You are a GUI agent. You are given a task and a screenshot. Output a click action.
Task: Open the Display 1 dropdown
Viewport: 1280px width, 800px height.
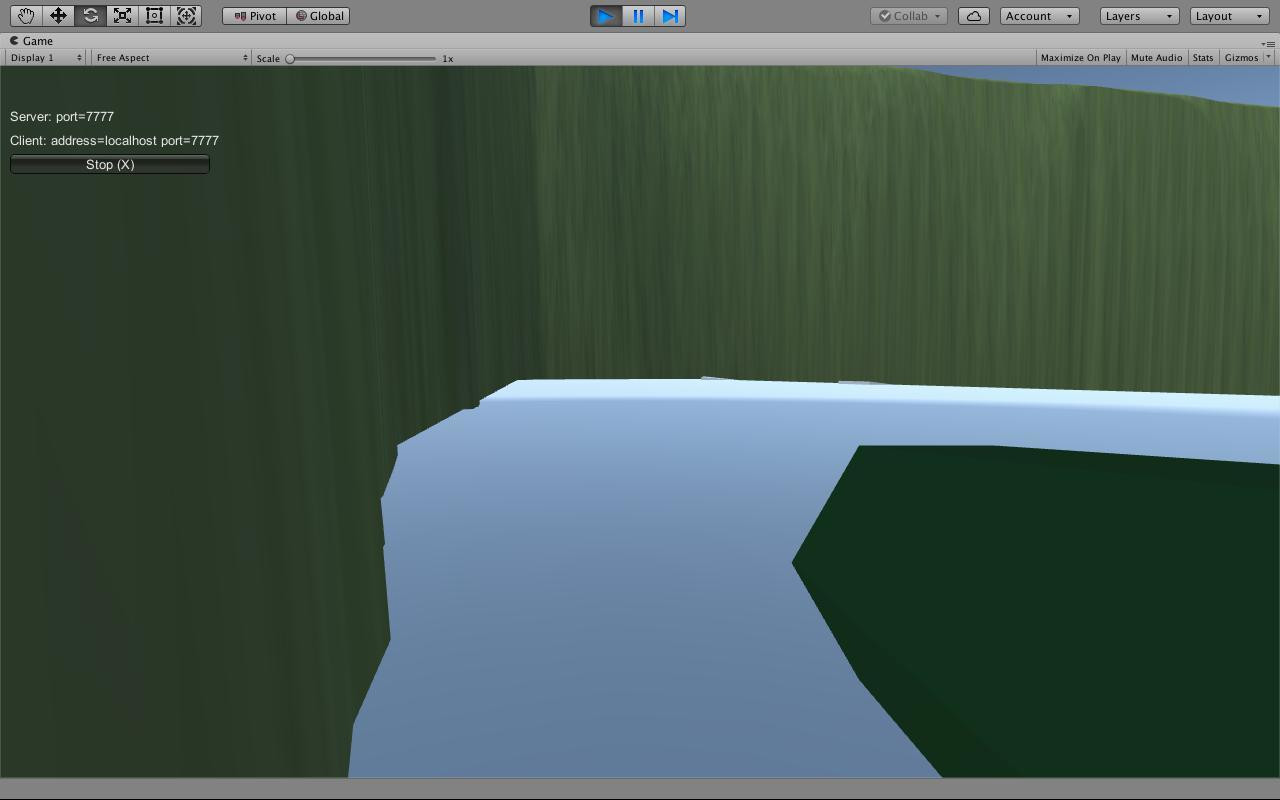[x=46, y=58]
